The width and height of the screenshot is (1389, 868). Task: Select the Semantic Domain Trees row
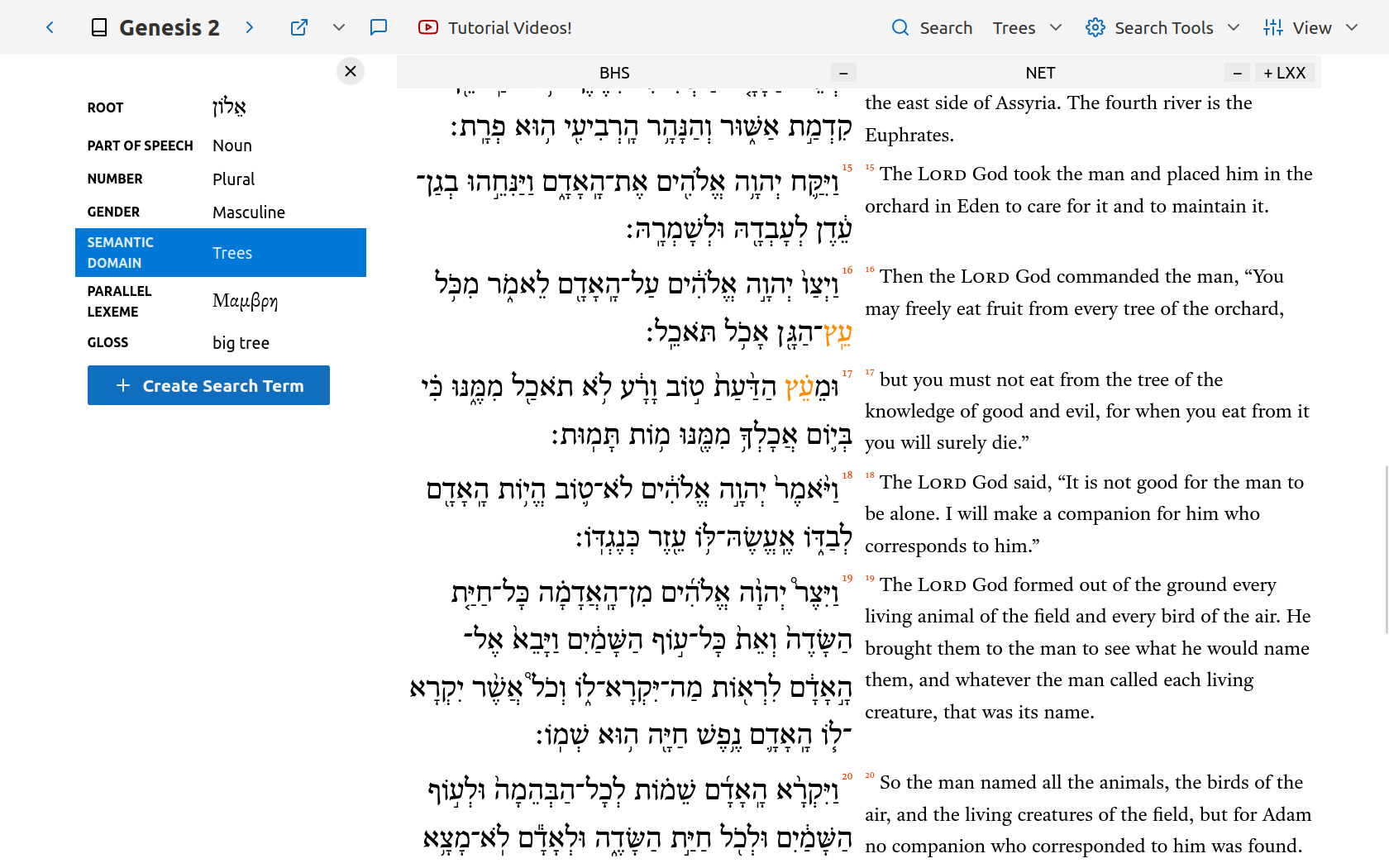click(221, 252)
